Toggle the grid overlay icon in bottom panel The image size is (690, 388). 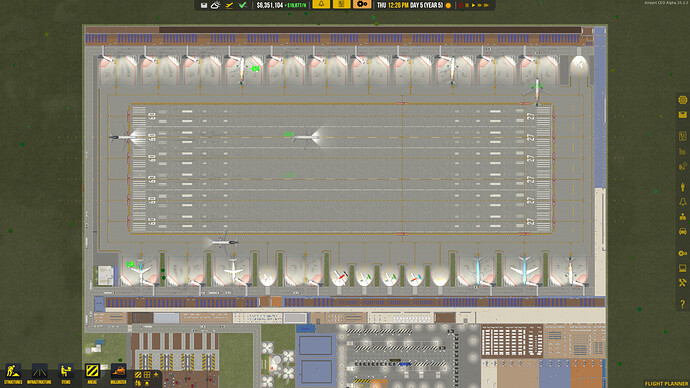click(147, 375)
